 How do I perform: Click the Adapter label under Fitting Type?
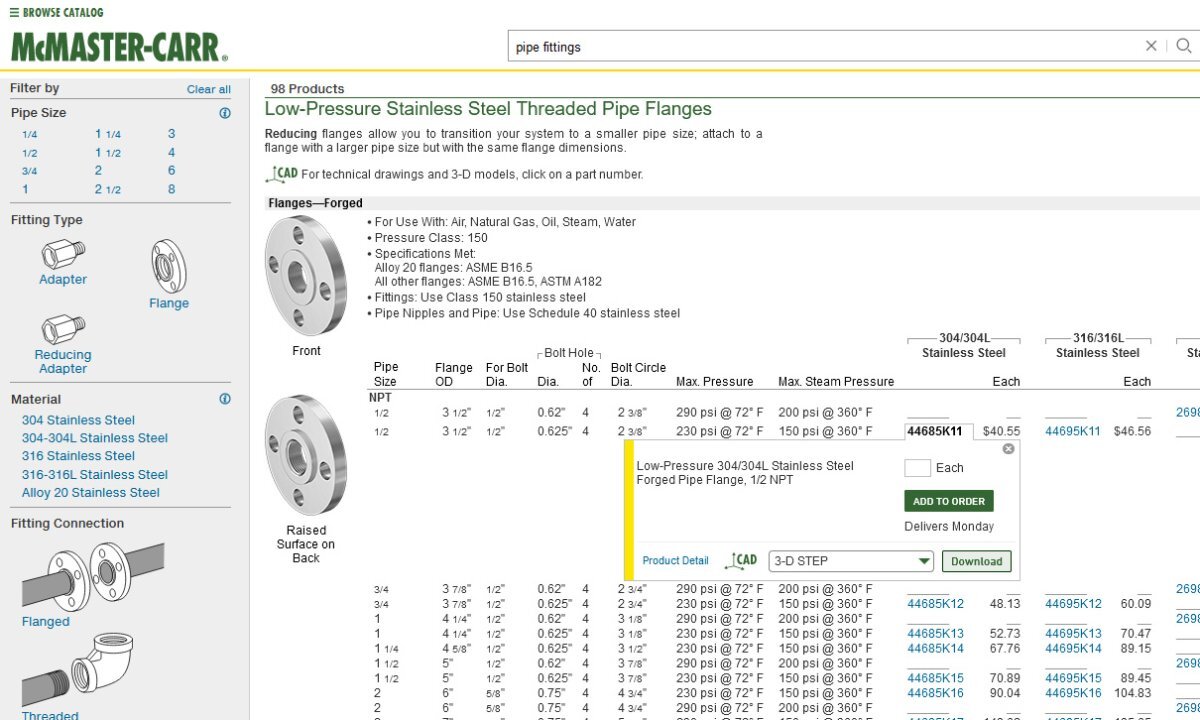[x=63, y=280]
